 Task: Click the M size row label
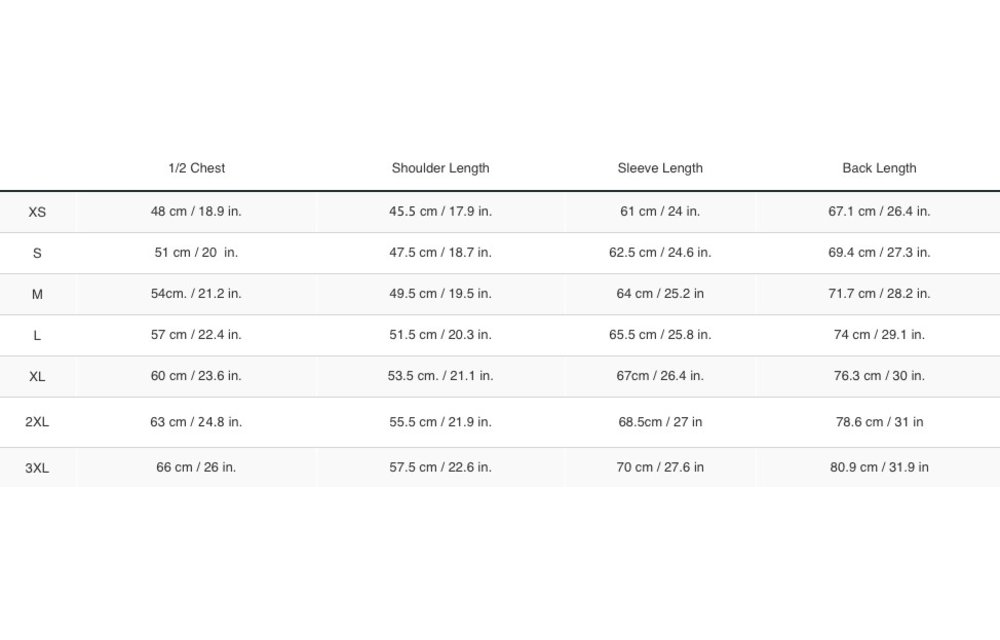click(37, 294)
